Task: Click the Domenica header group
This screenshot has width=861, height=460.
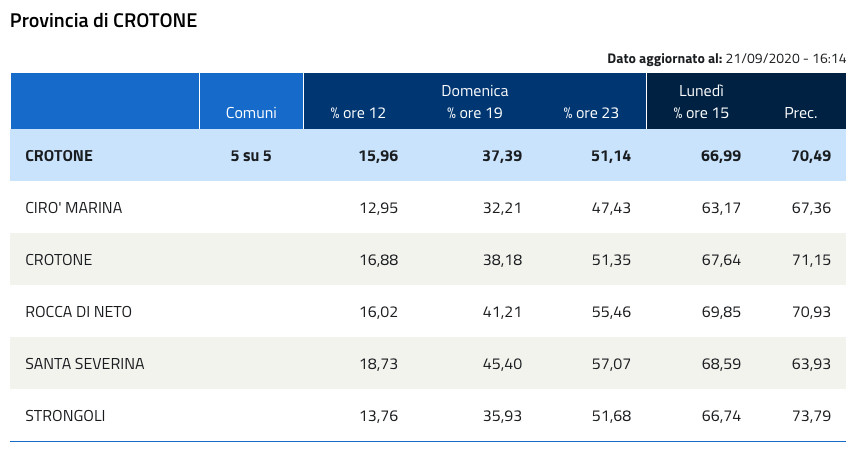Action: pos(475,90)
